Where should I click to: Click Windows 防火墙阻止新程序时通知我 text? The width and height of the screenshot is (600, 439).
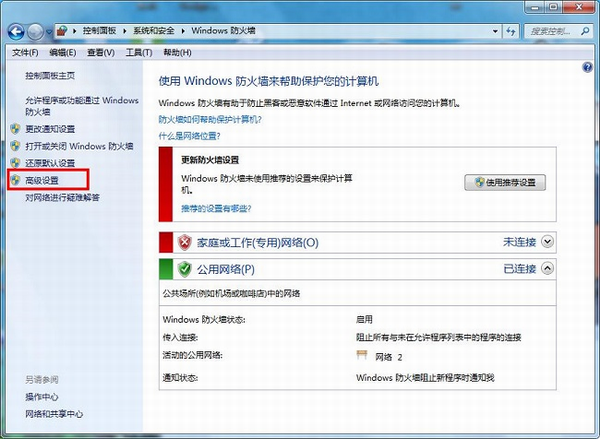pos(425,378)
